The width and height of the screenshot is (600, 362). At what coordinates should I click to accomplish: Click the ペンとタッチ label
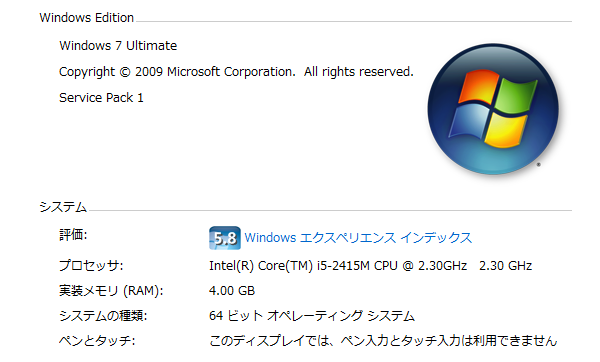[x=97, y=341]
